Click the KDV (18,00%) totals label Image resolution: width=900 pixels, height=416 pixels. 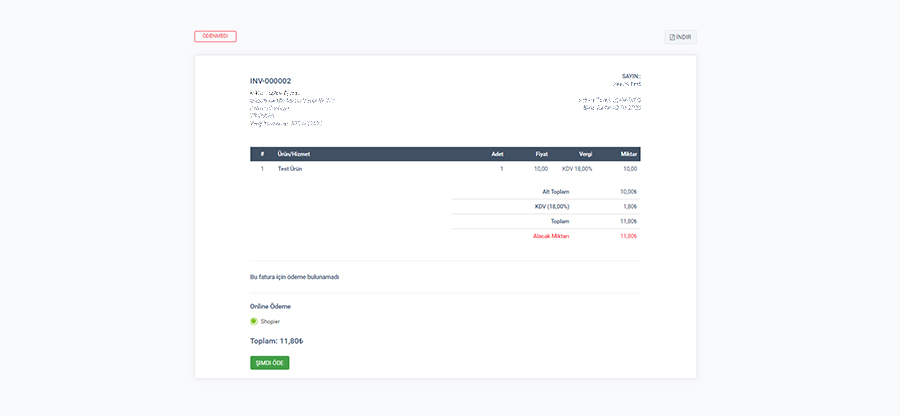pyautogui.click(x=552, y=207)
